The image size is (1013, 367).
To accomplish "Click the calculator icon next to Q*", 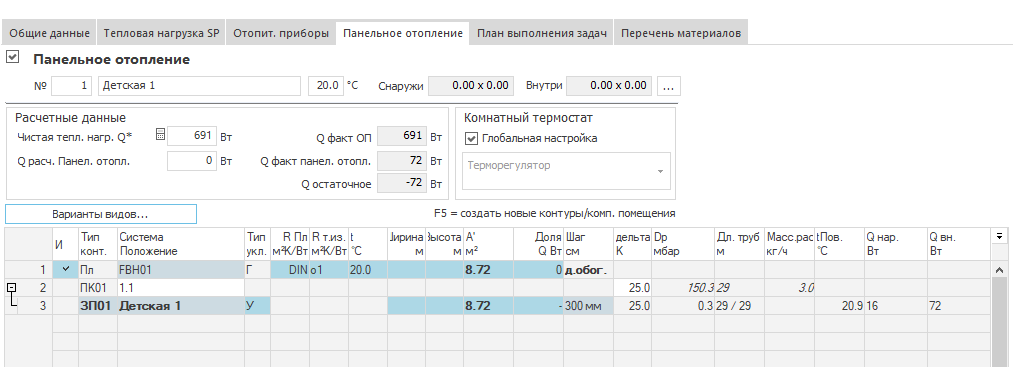I will (x=160, y=135).
